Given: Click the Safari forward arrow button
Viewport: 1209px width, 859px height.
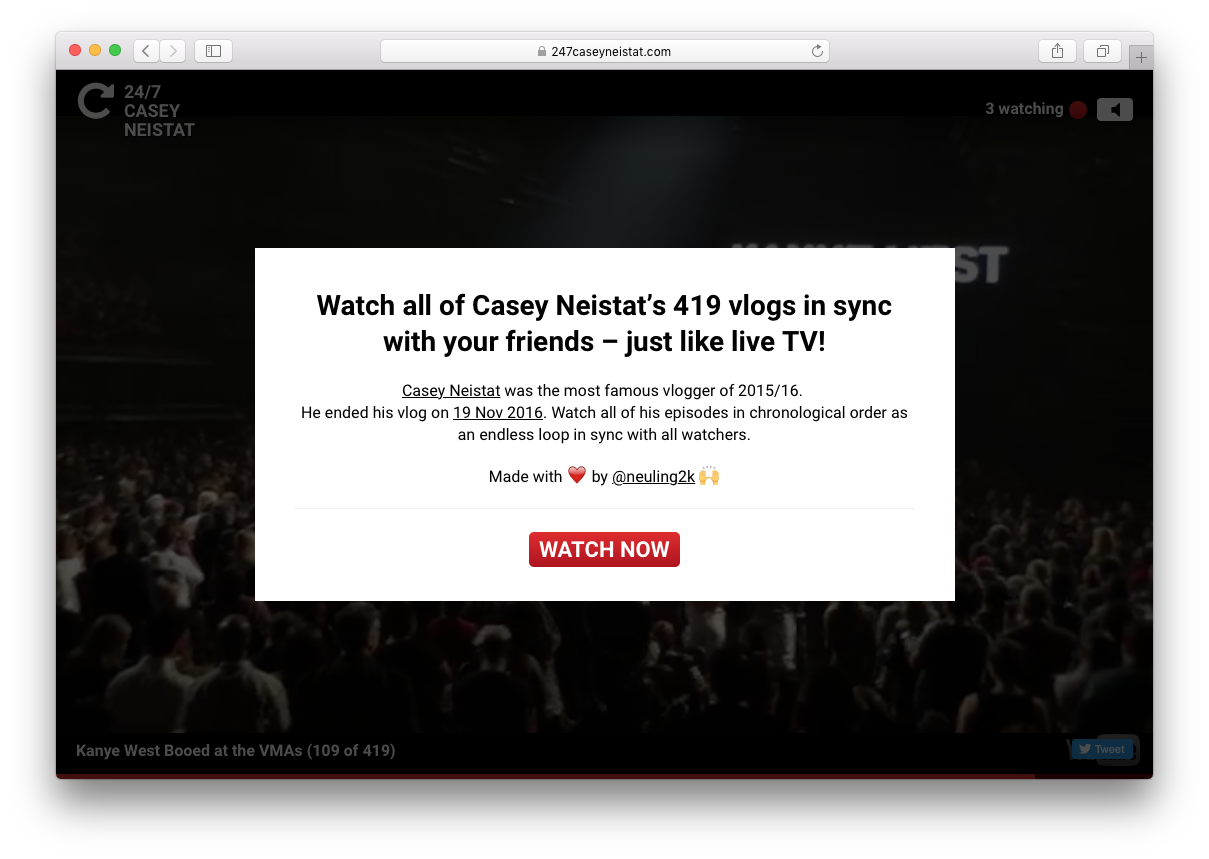Looking at the screenshot, I should click(172, 51).
